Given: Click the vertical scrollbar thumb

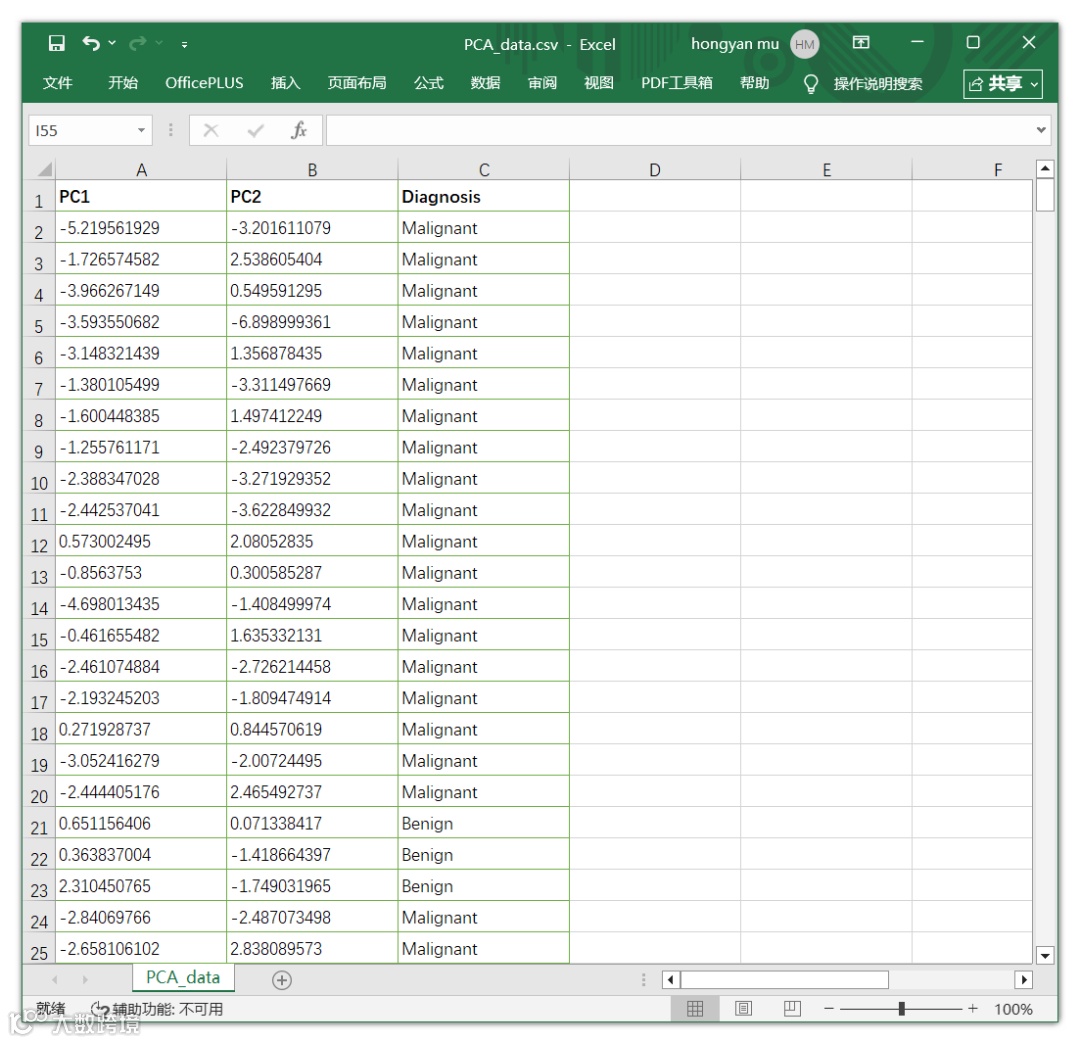Looking at the screenshot, I should (1045, 195).
